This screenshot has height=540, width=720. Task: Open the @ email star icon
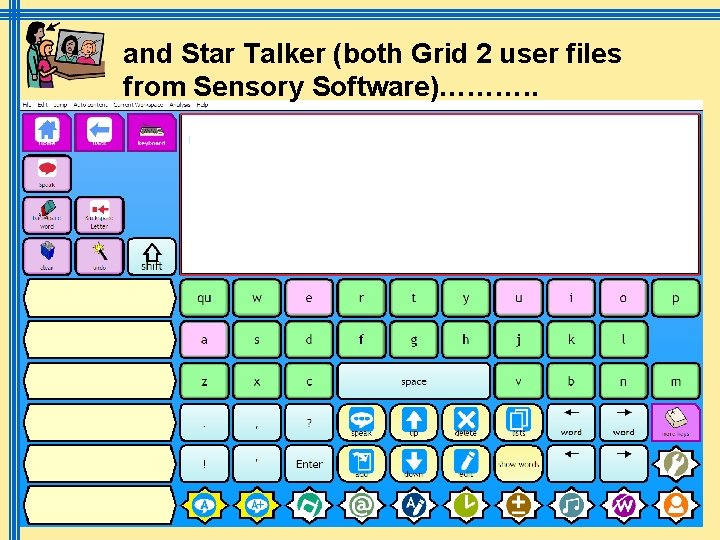(x=361, y=505)
